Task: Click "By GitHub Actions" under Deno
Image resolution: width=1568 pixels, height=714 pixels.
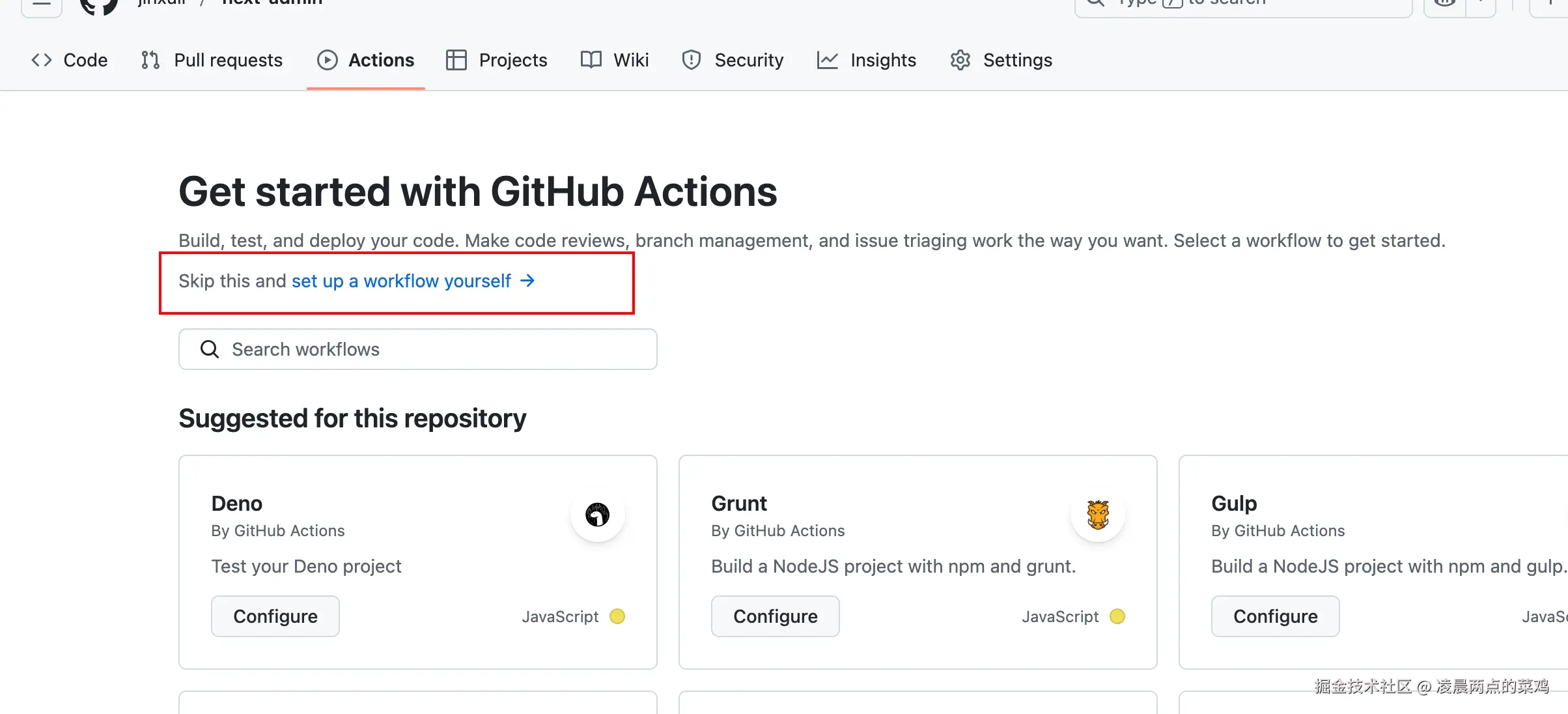Action: 278,531
